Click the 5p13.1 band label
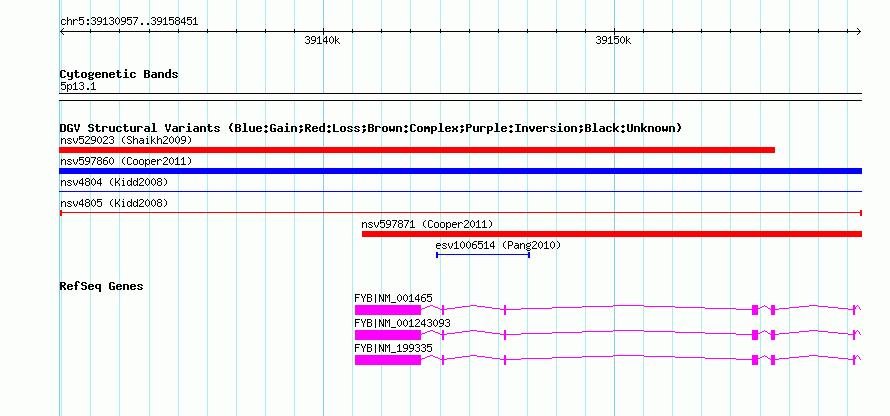 78,87
